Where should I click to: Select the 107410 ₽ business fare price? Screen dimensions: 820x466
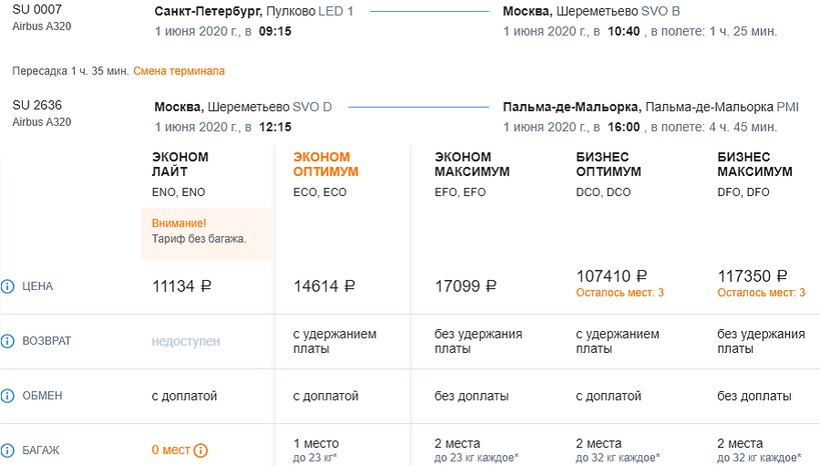[x=612, y=276]
